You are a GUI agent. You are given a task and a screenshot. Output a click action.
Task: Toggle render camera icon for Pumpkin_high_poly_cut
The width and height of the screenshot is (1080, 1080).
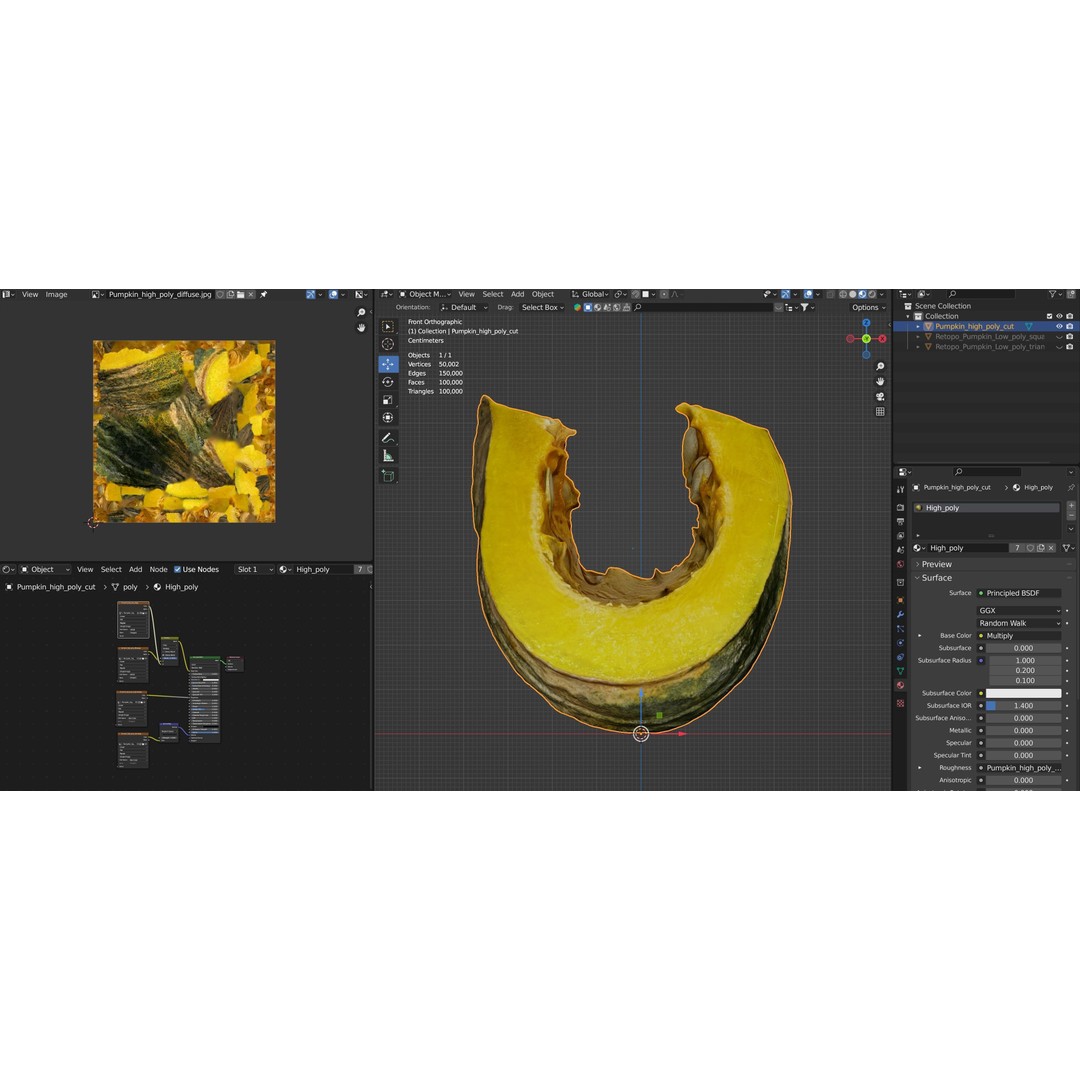pyautogui.click(x=1070, y=326)
